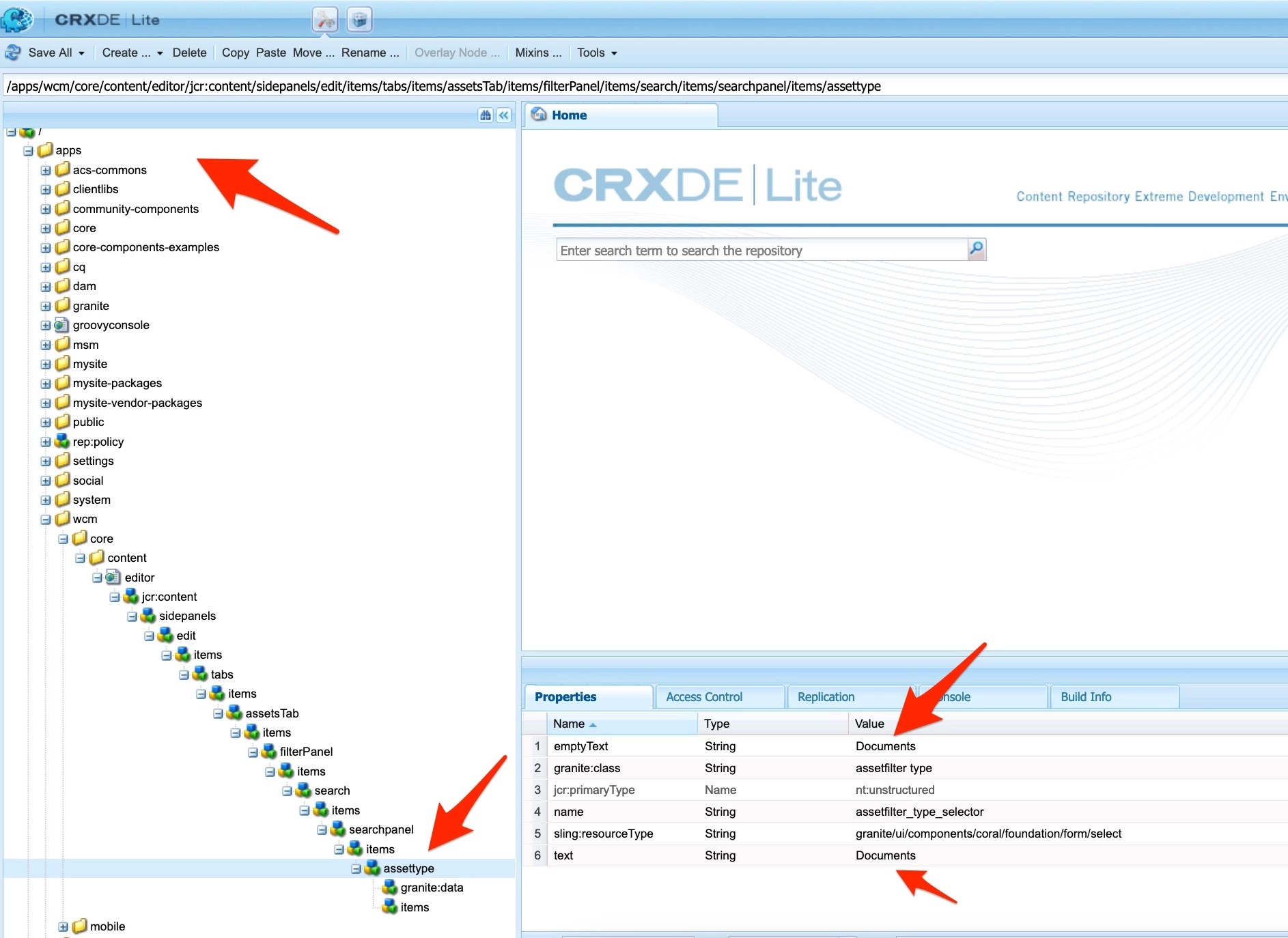The height and width of the screenshot is (938, 1288).
Task: Select the community-components tree node
Action: point(136,209)
